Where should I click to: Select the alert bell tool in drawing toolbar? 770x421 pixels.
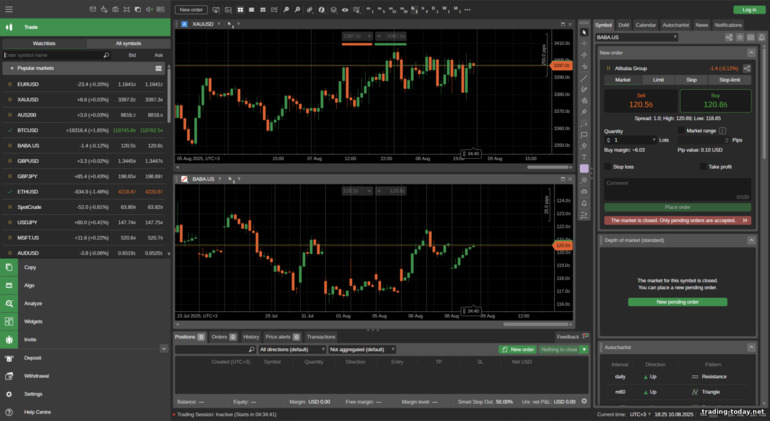pos(584,203)
